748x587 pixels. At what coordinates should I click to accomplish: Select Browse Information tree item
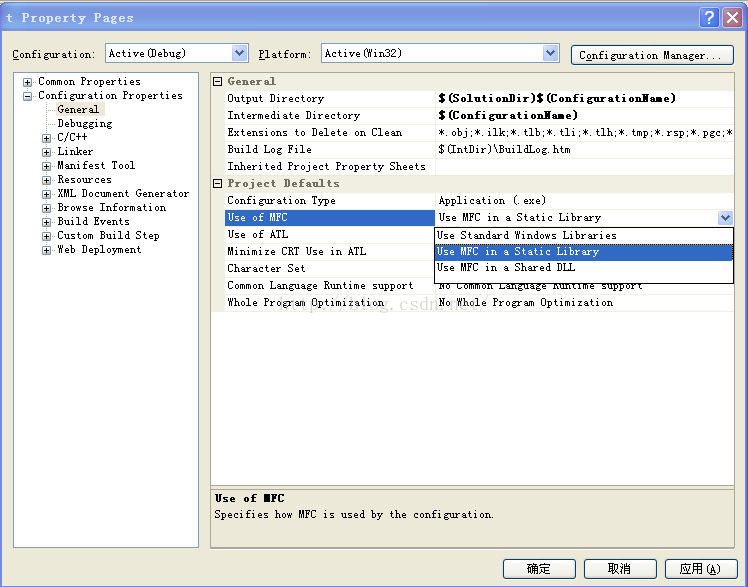point(112,207)
